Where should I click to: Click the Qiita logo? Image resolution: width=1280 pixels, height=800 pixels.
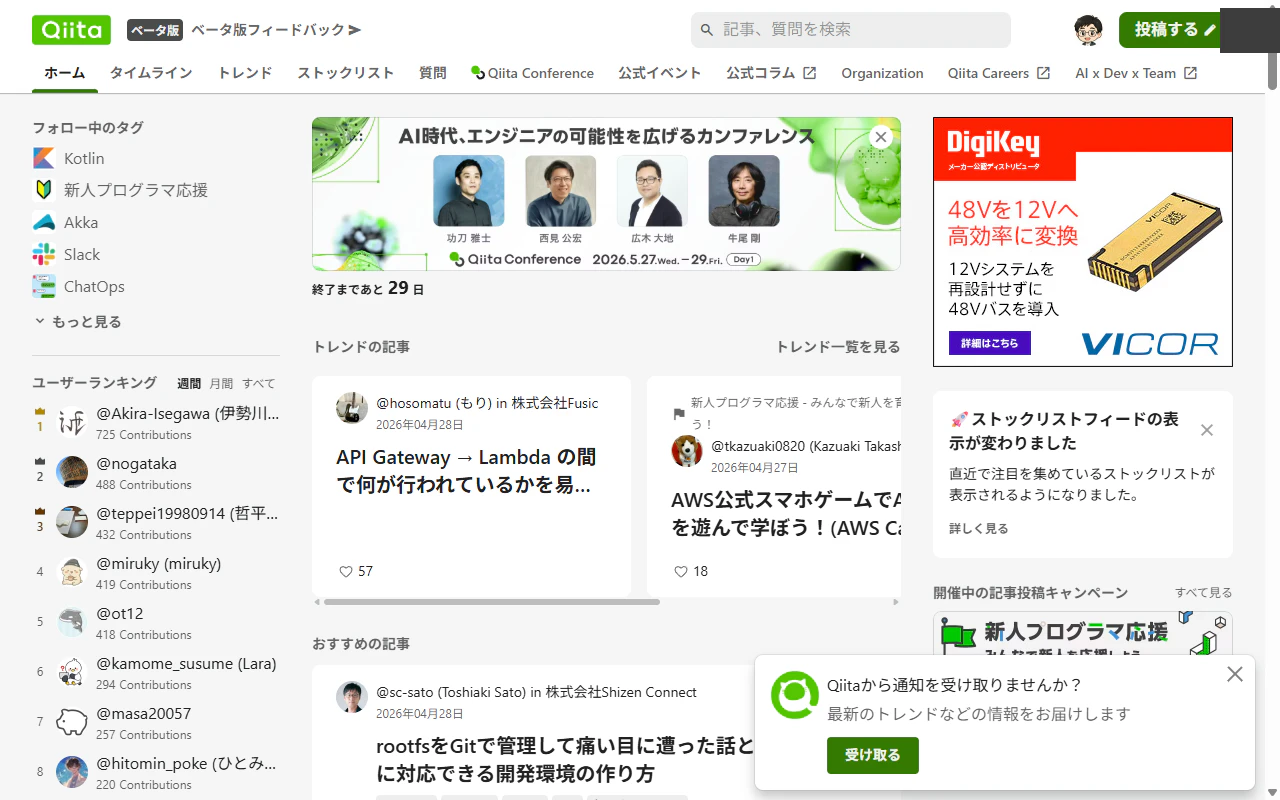point(71,30)
